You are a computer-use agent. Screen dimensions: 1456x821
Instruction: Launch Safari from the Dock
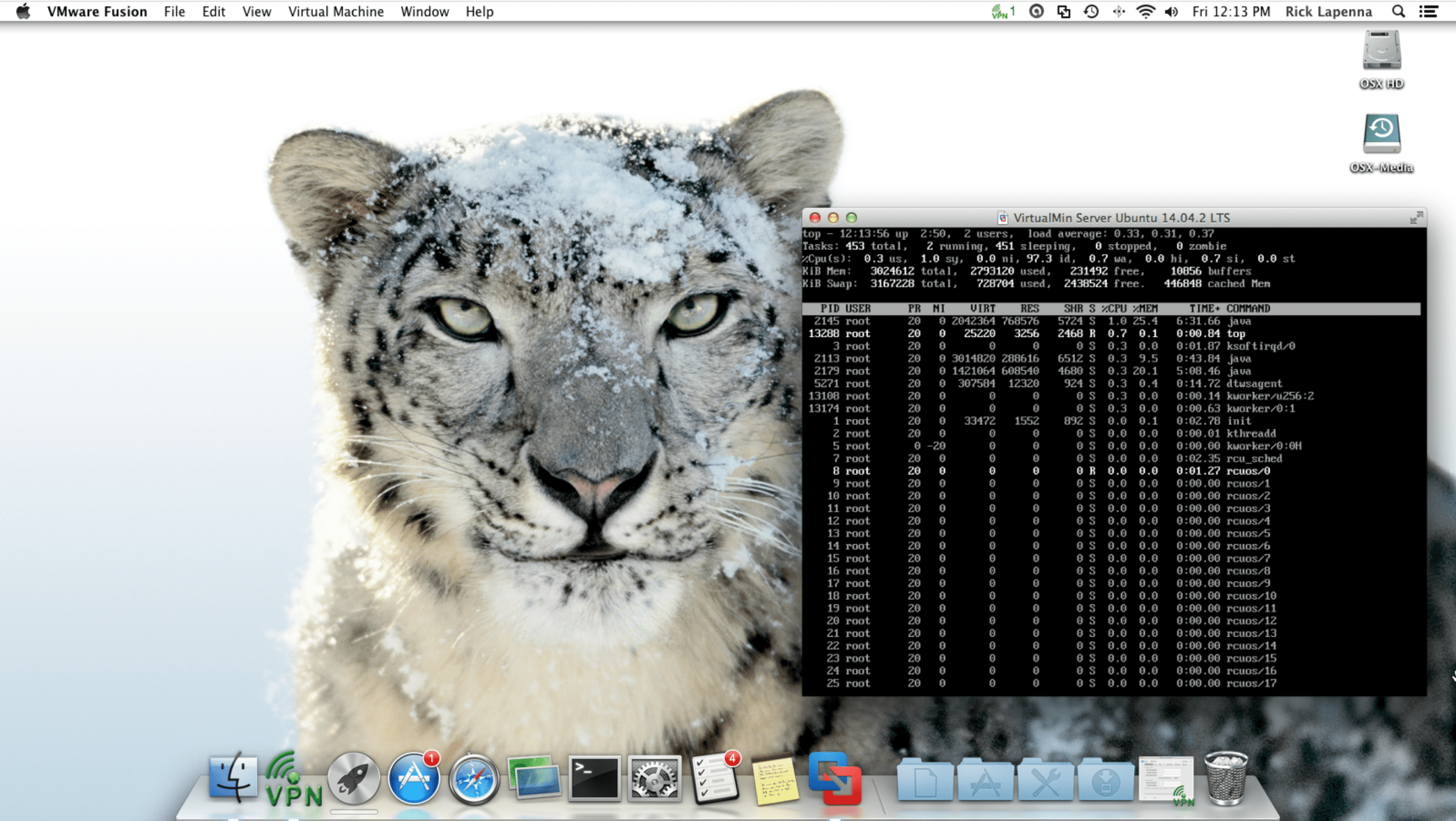pyautogui.click(x=474, y=779)
